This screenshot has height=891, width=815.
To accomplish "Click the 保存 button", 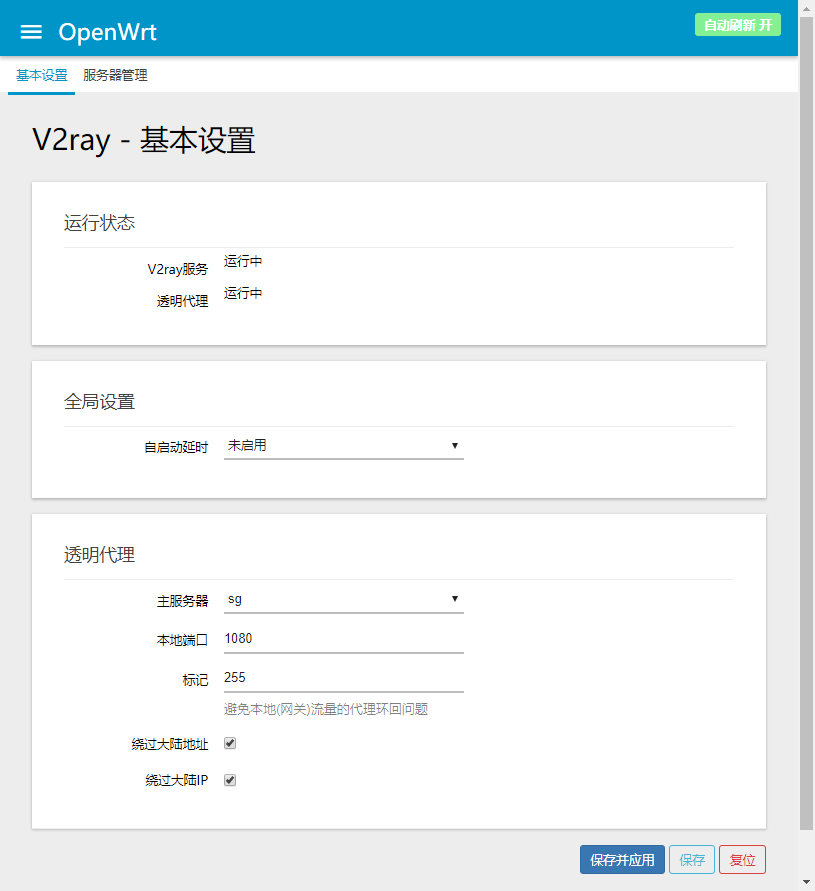I will point(692,860).
